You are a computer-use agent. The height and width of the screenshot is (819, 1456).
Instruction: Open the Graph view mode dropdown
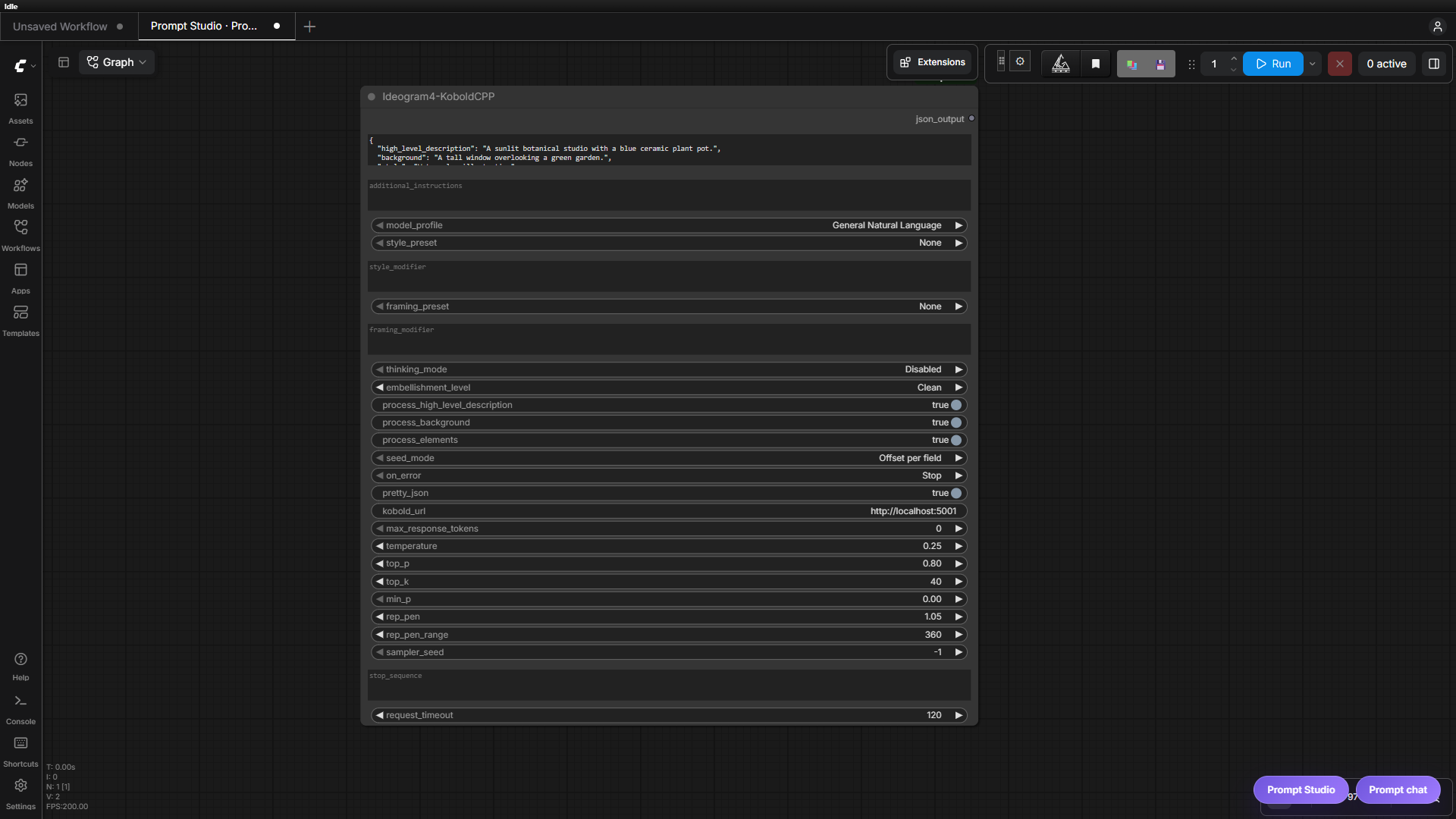pyautogui.click(x=116, y=62)
